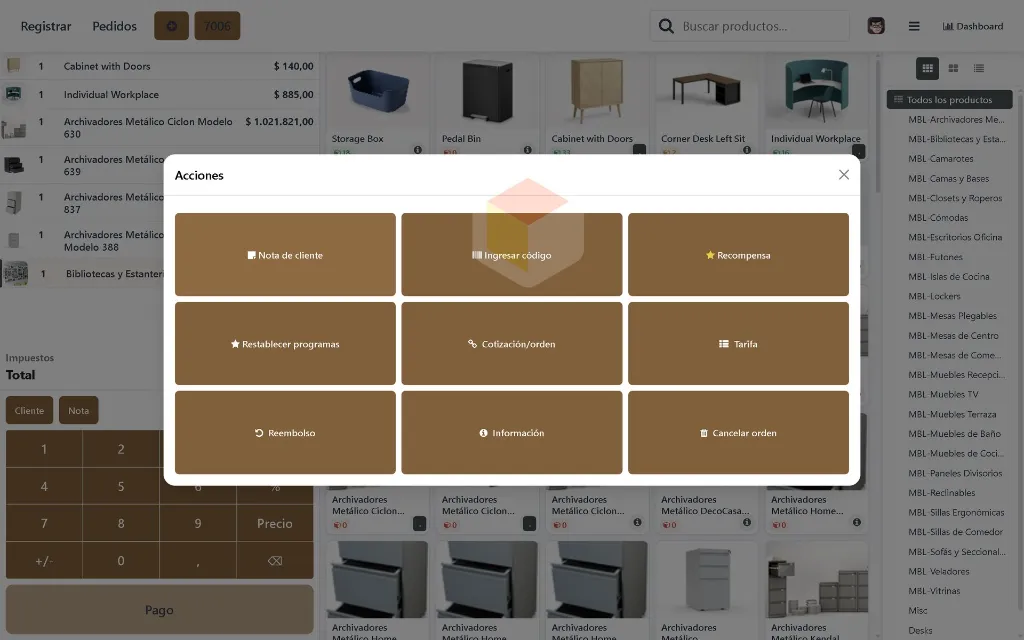Switch to the Pedidos tab
Screen dimensions: 1024x640
114,26
